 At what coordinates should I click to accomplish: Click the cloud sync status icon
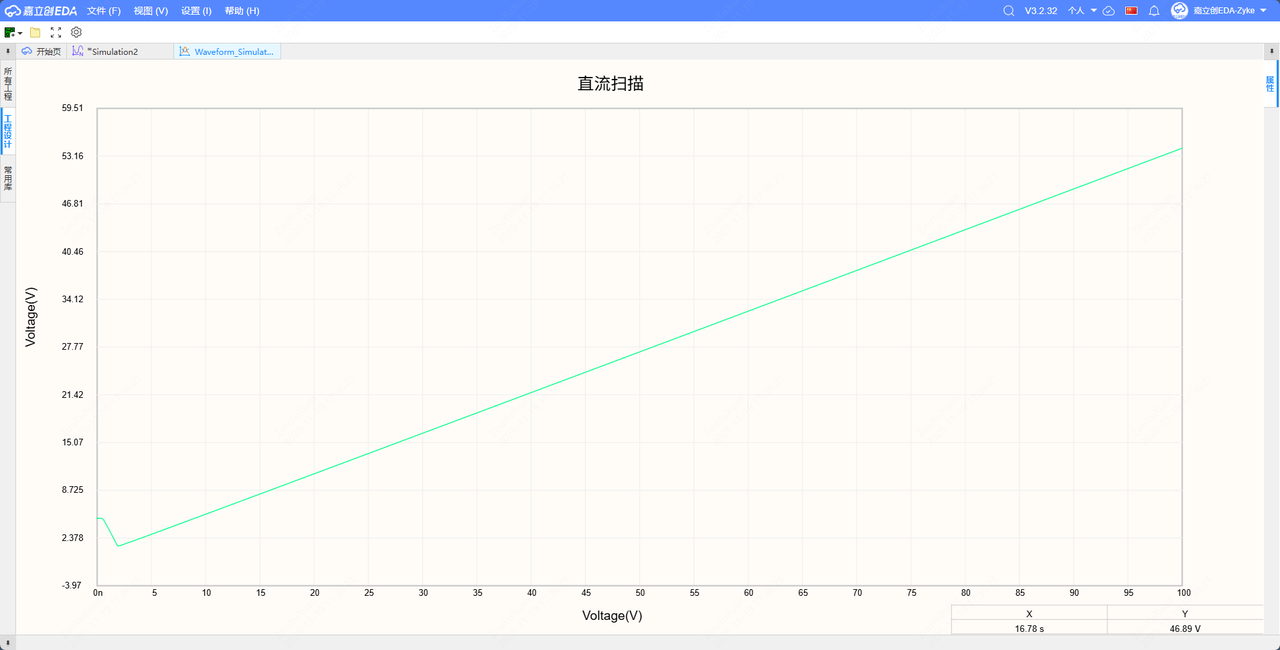point(1109,11)
